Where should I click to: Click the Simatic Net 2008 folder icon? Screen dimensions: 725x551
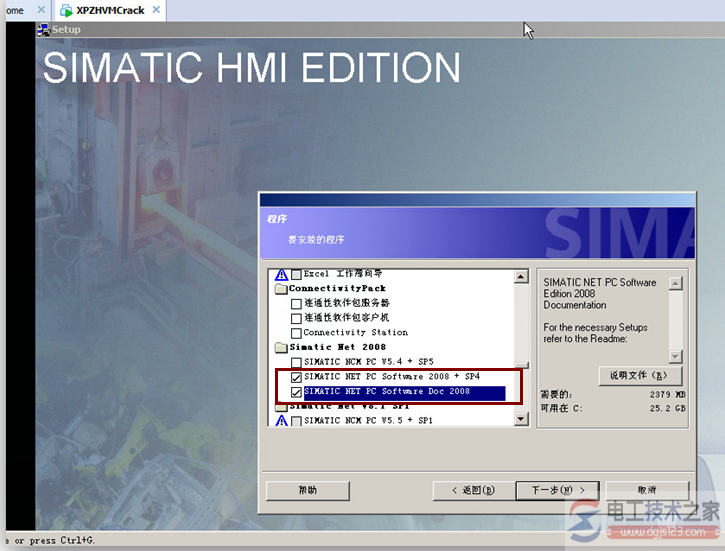click(281, 348)
